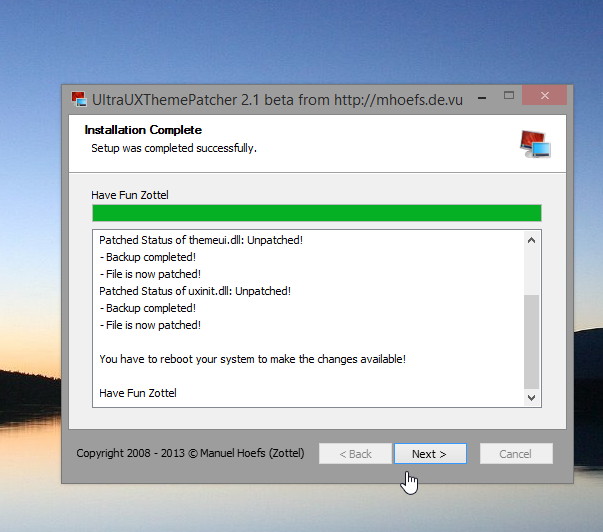Screen dimensions: 603x532
Task: Click the window title text with mhoefs.de.vu
Action: [277, 100]
